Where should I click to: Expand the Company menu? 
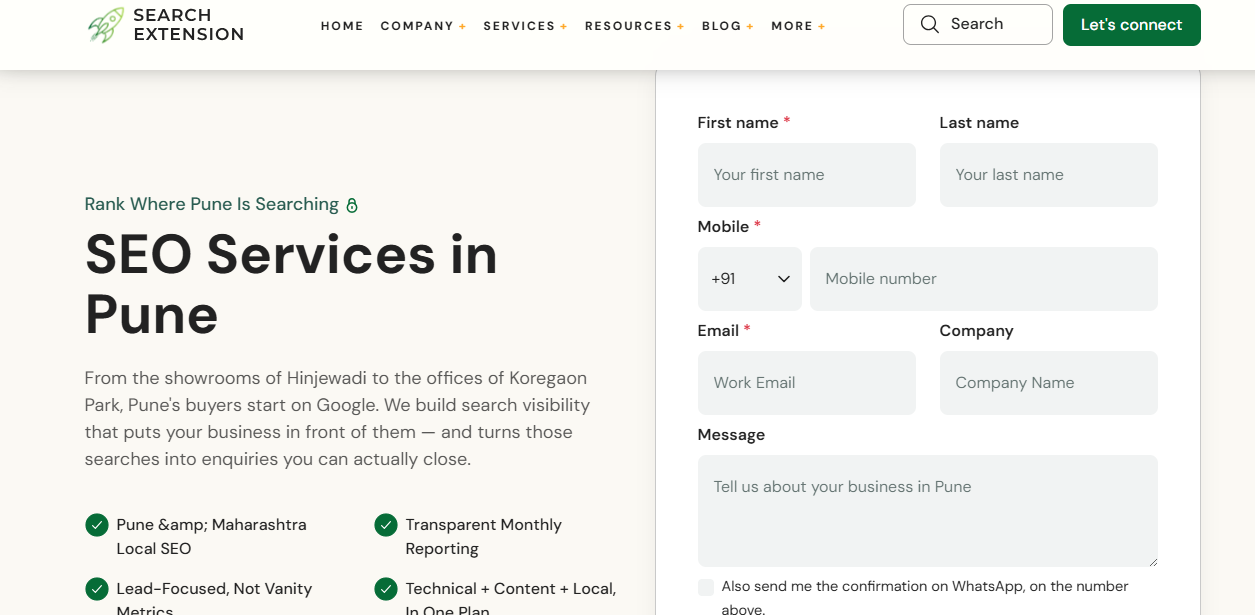pos(423,26)
